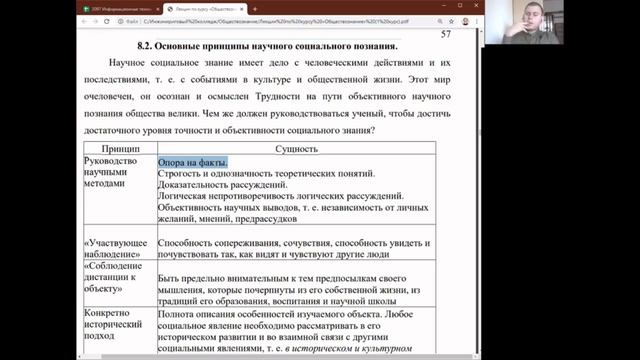640x360 pixels.
Task: Close the lecture PDF tab
Action: coord(242,9)
